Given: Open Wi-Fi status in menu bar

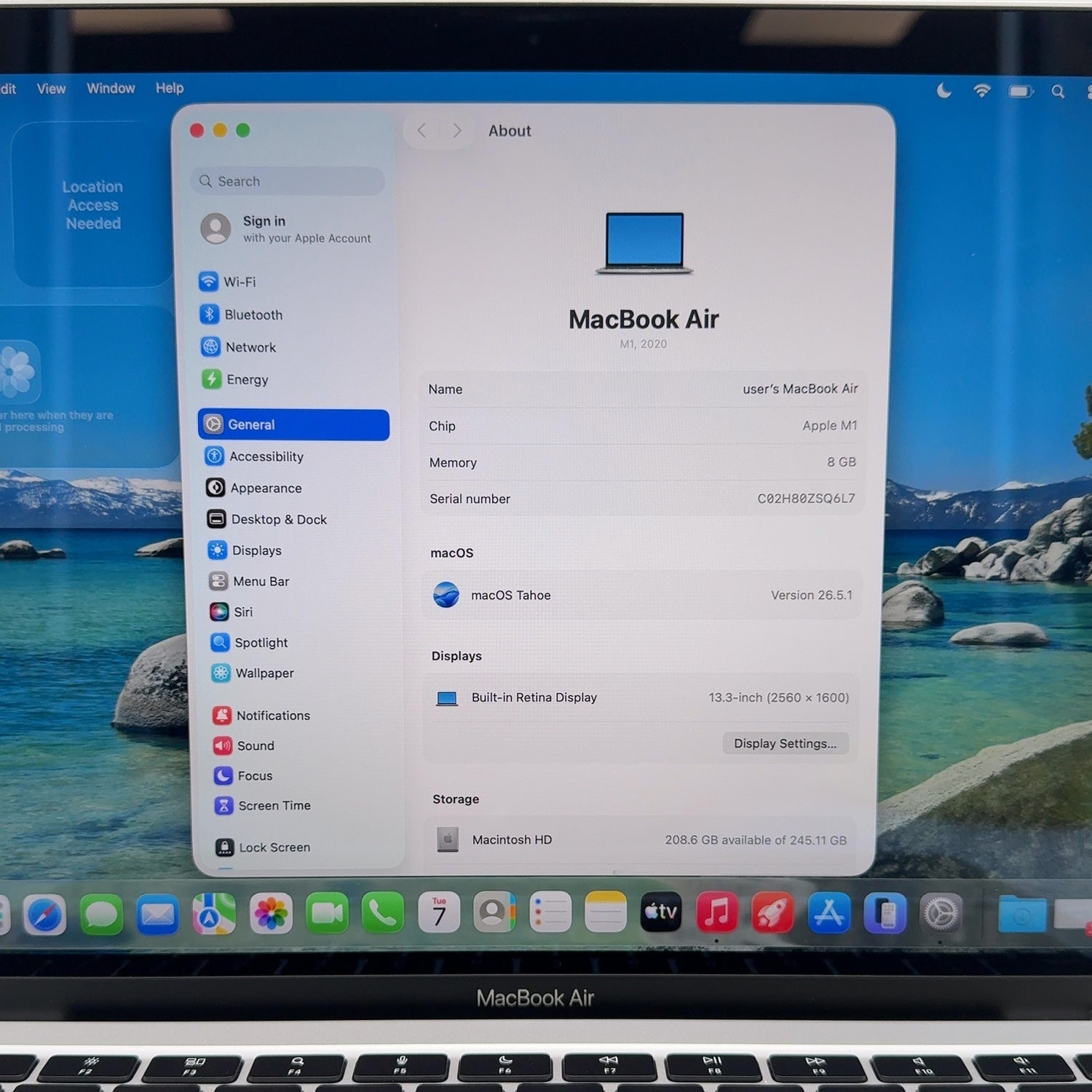Looking at the screenshot, I should click(x=982, y=90).
